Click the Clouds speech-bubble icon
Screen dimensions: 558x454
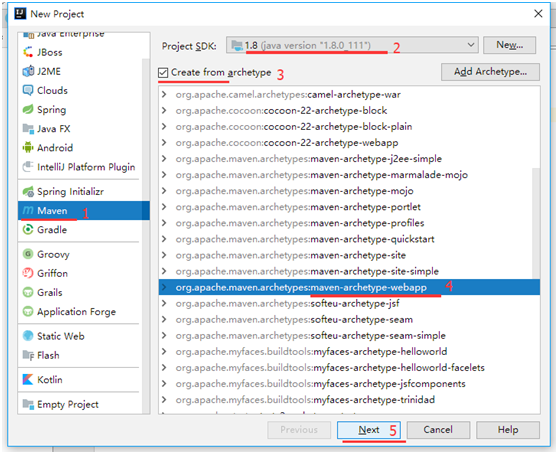click(x=28, y=90)
